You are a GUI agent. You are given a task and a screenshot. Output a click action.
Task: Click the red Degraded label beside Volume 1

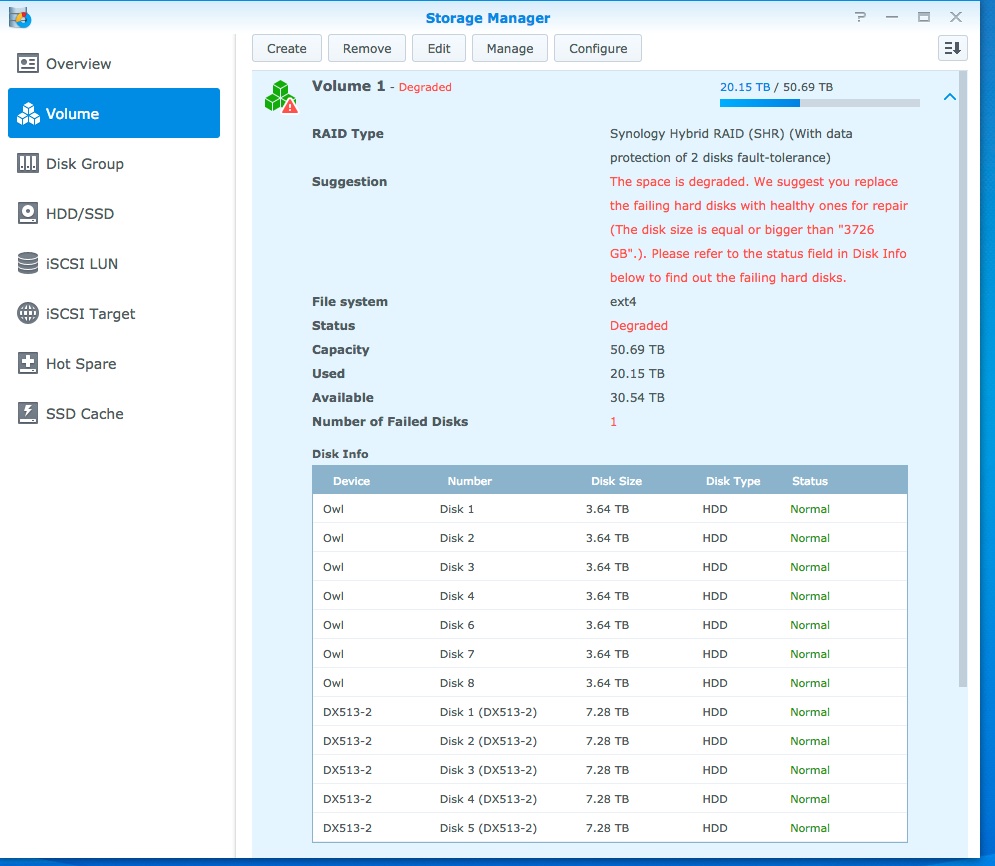(x=425, y=87)
